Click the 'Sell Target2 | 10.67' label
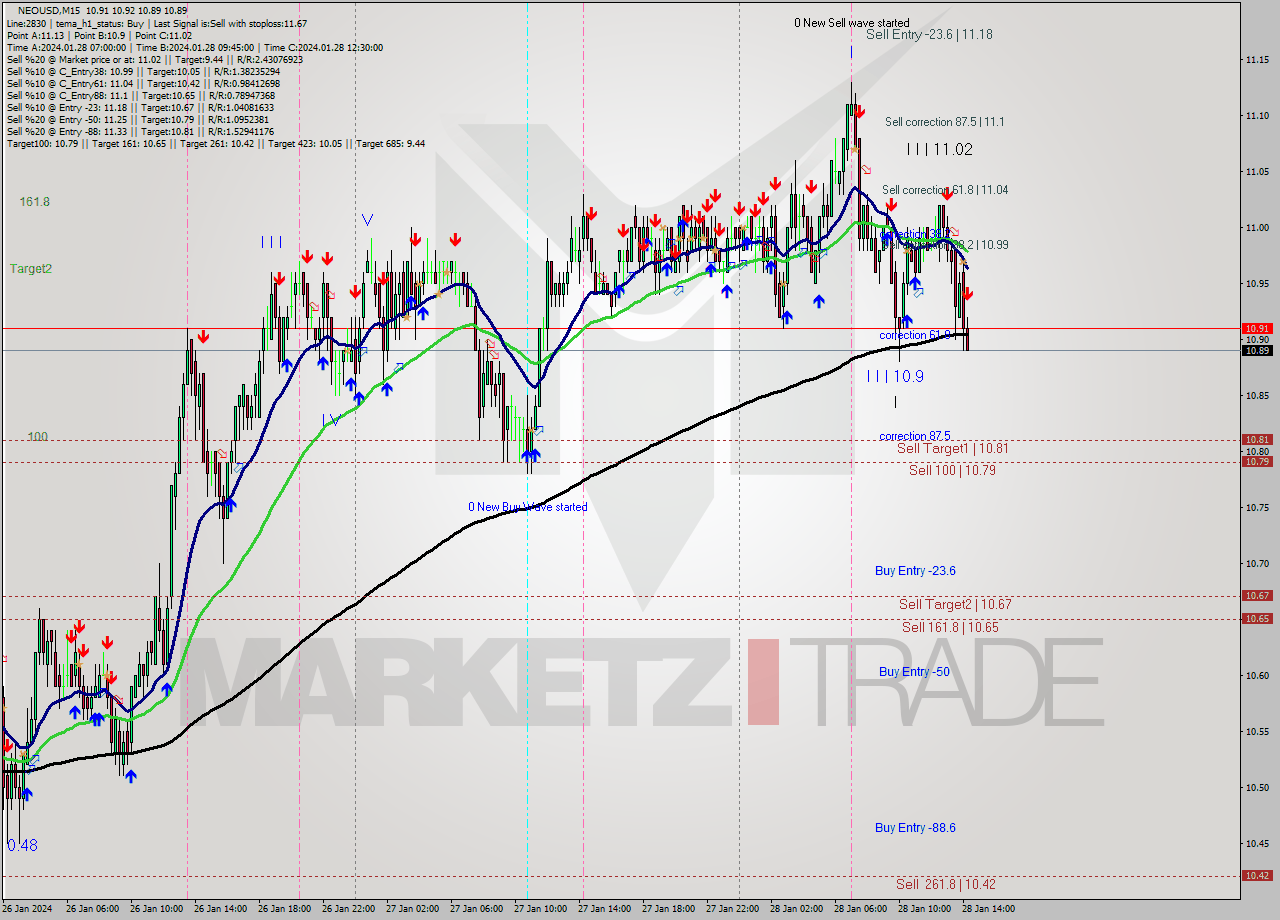Viewport: 1280px width, 920px height. coord(955,604)
